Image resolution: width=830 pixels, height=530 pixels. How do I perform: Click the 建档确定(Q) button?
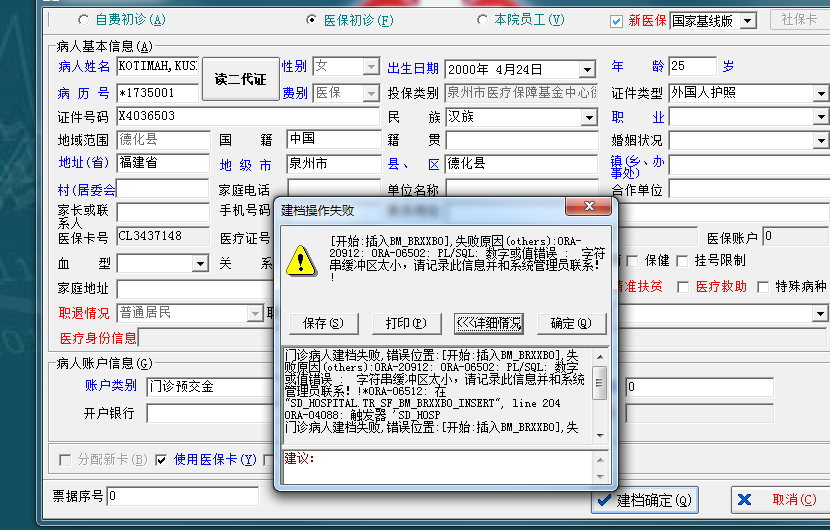click(645, 500)
